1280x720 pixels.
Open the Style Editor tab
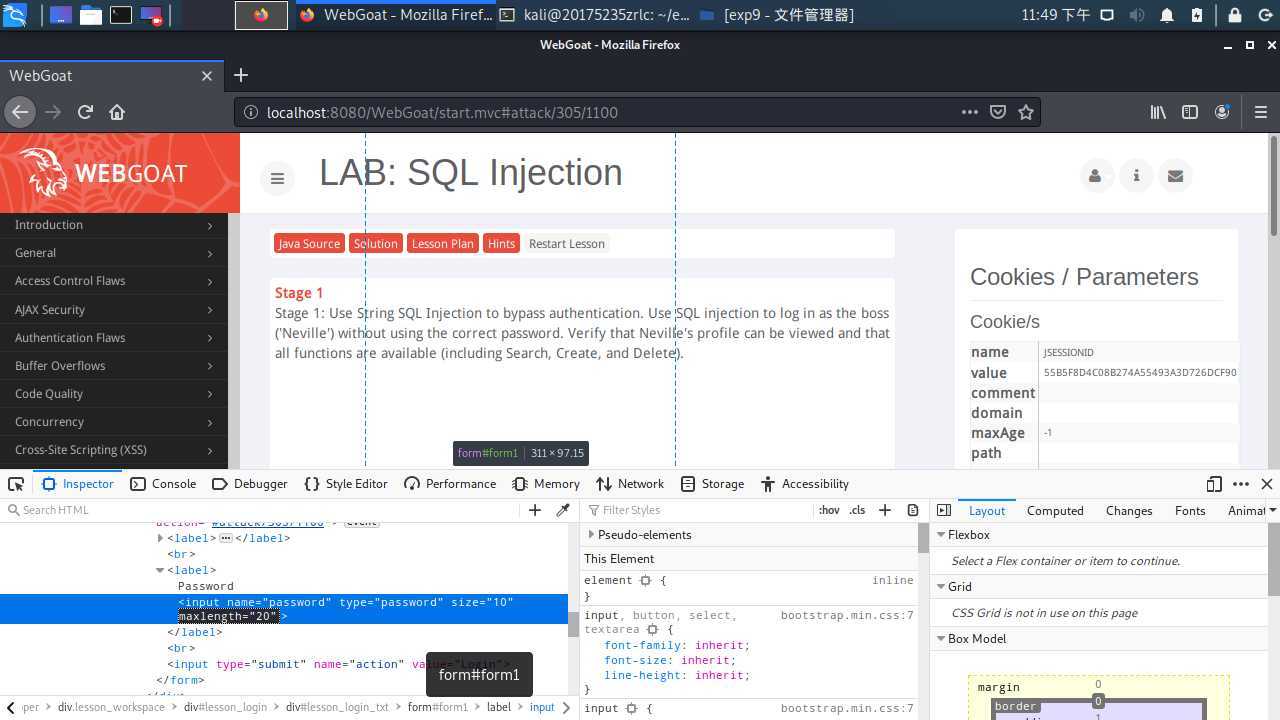pos(346,484)
